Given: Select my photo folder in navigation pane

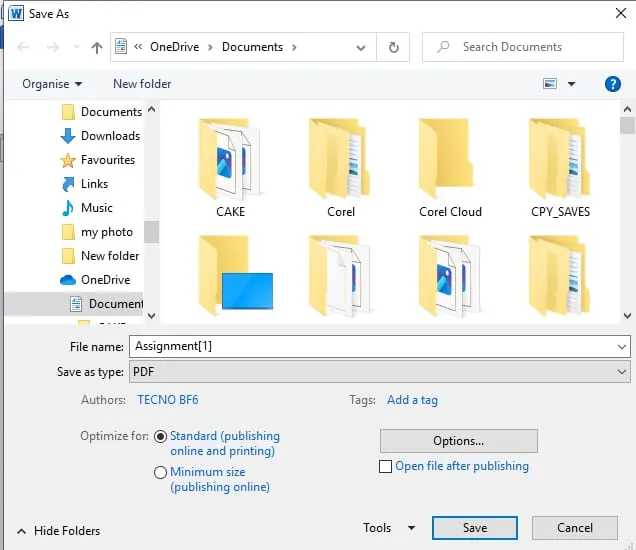Looking at the screenshot, I should [x=97, y=232].
